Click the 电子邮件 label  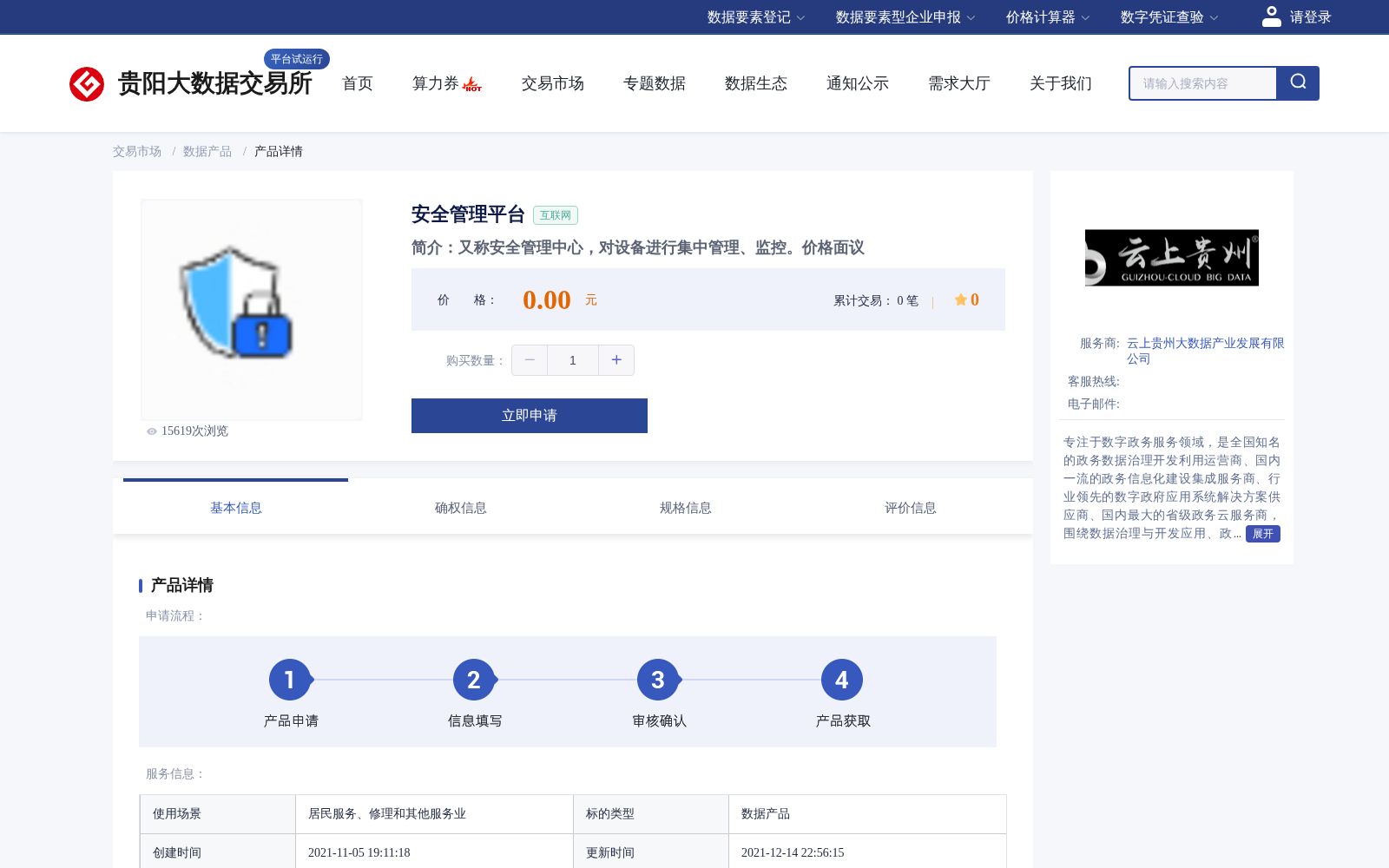[x=1094, y=404]
